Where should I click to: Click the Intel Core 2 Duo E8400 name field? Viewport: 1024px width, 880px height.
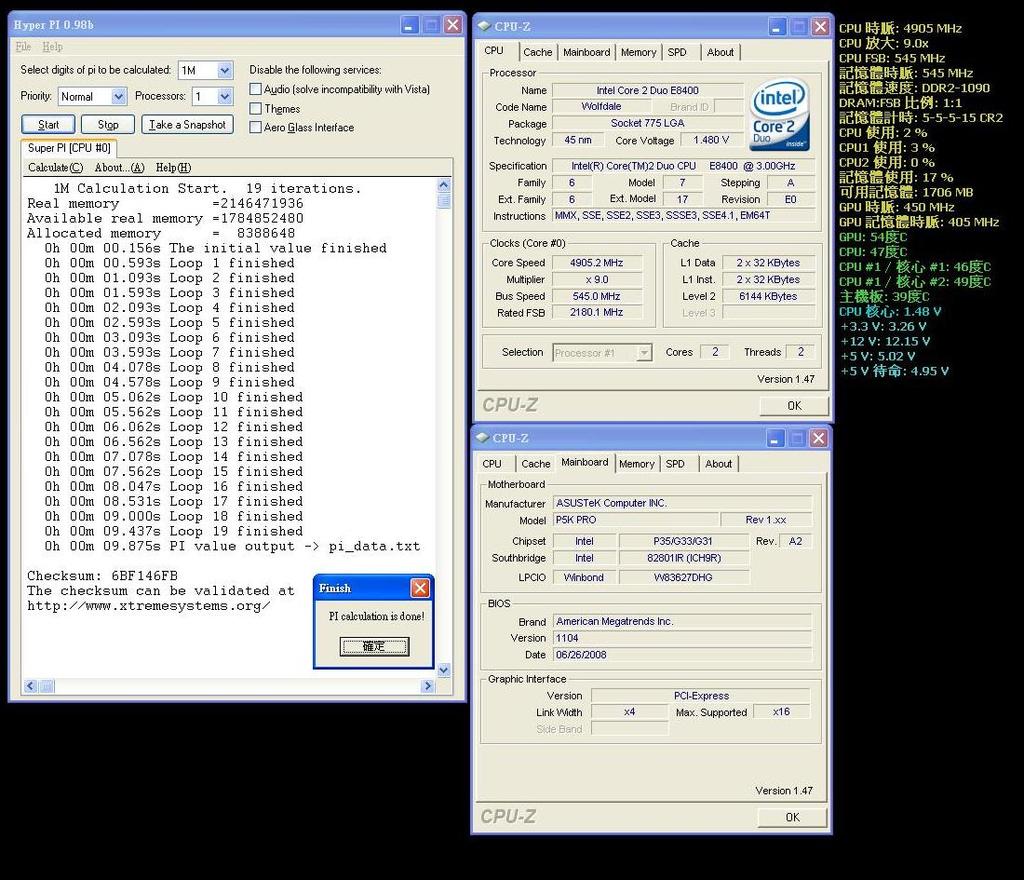[647, 91]
